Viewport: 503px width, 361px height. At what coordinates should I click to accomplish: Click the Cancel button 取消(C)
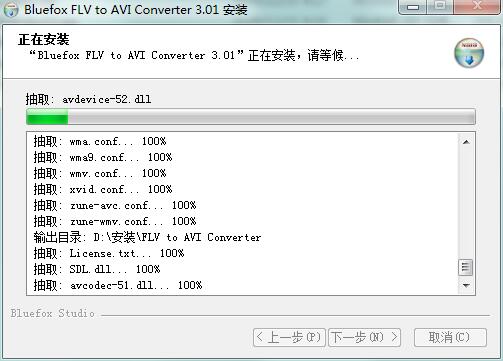450,337
